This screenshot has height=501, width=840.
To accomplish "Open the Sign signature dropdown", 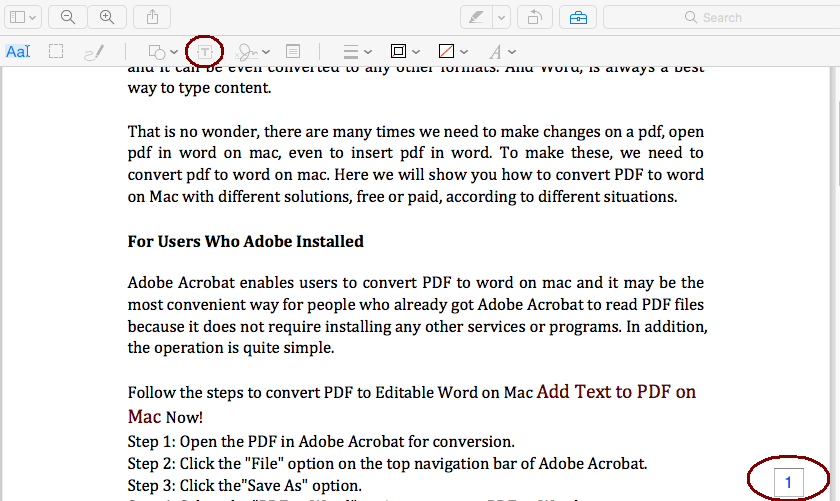I will click(x=252, y=52).
